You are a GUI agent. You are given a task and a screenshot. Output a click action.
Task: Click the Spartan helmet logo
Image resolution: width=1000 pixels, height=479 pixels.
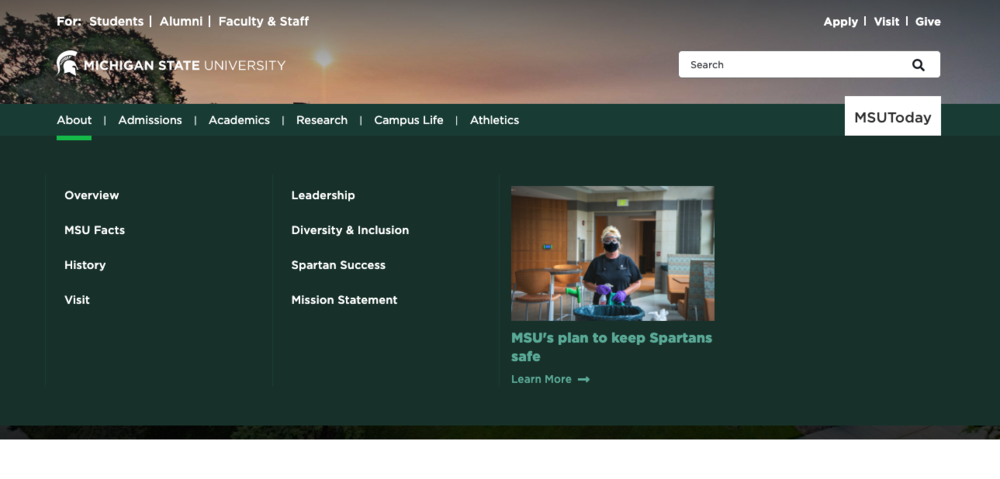[67, 63]
